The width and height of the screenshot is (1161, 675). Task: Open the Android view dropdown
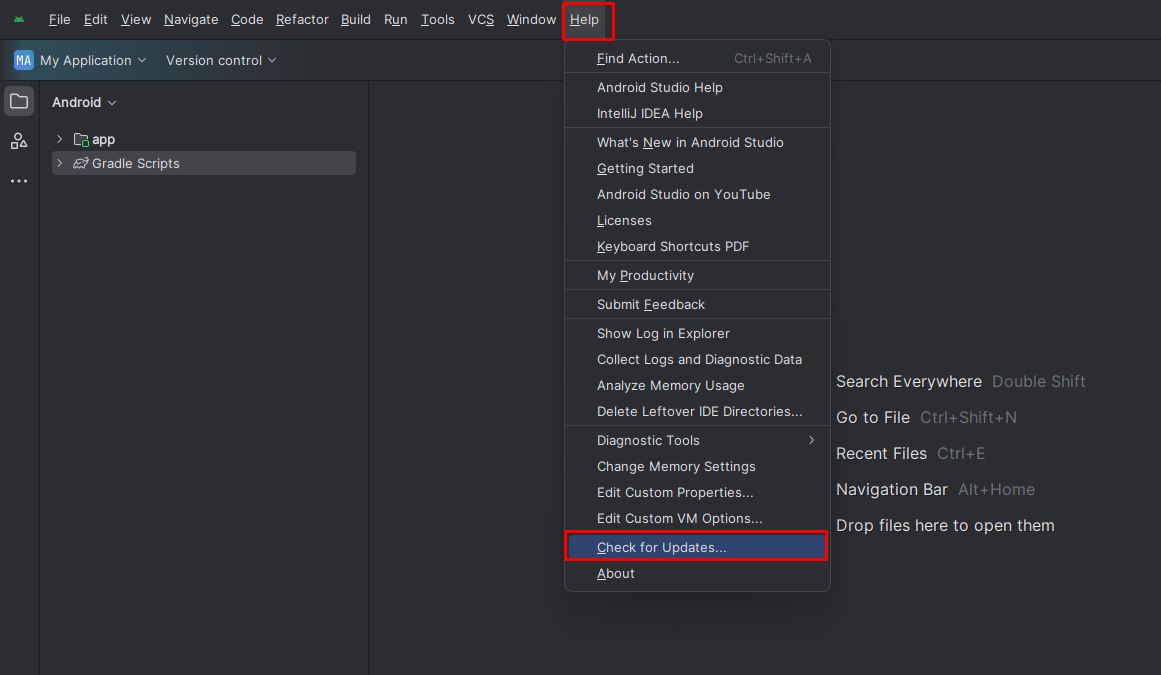click(84, 102)
